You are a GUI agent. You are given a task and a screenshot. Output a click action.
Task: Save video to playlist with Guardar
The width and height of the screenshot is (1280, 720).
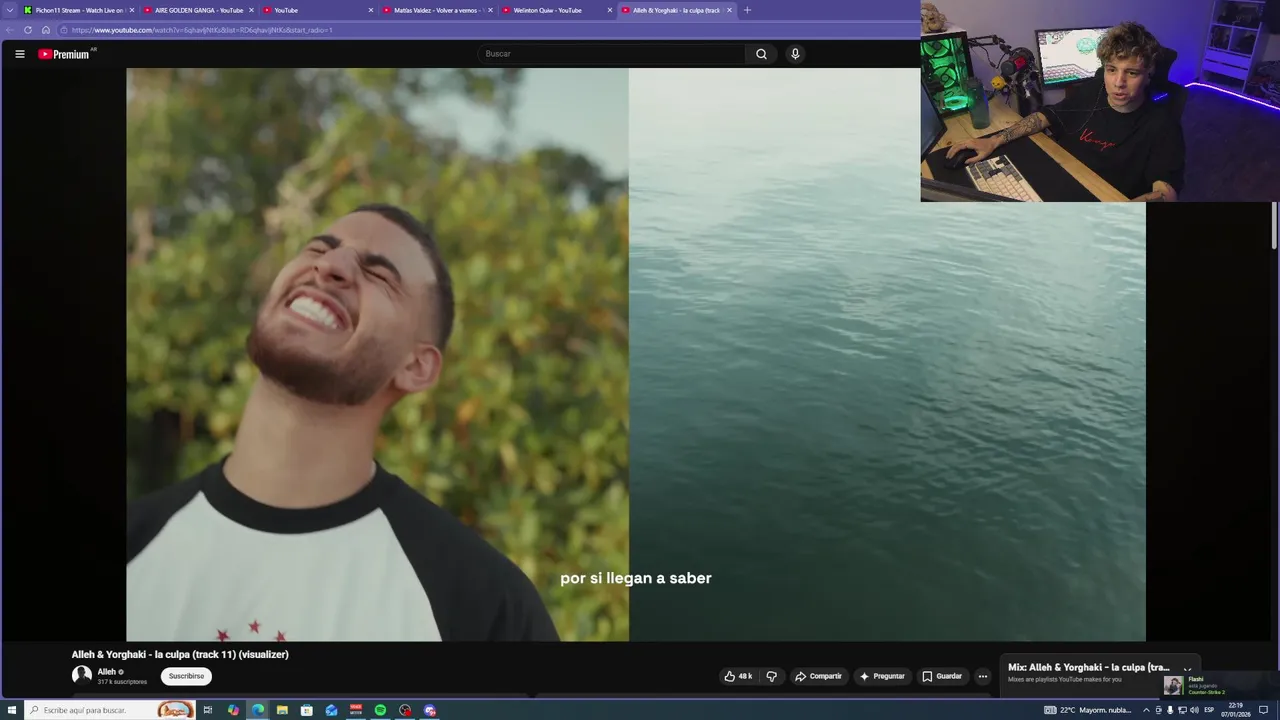[942, 676]
